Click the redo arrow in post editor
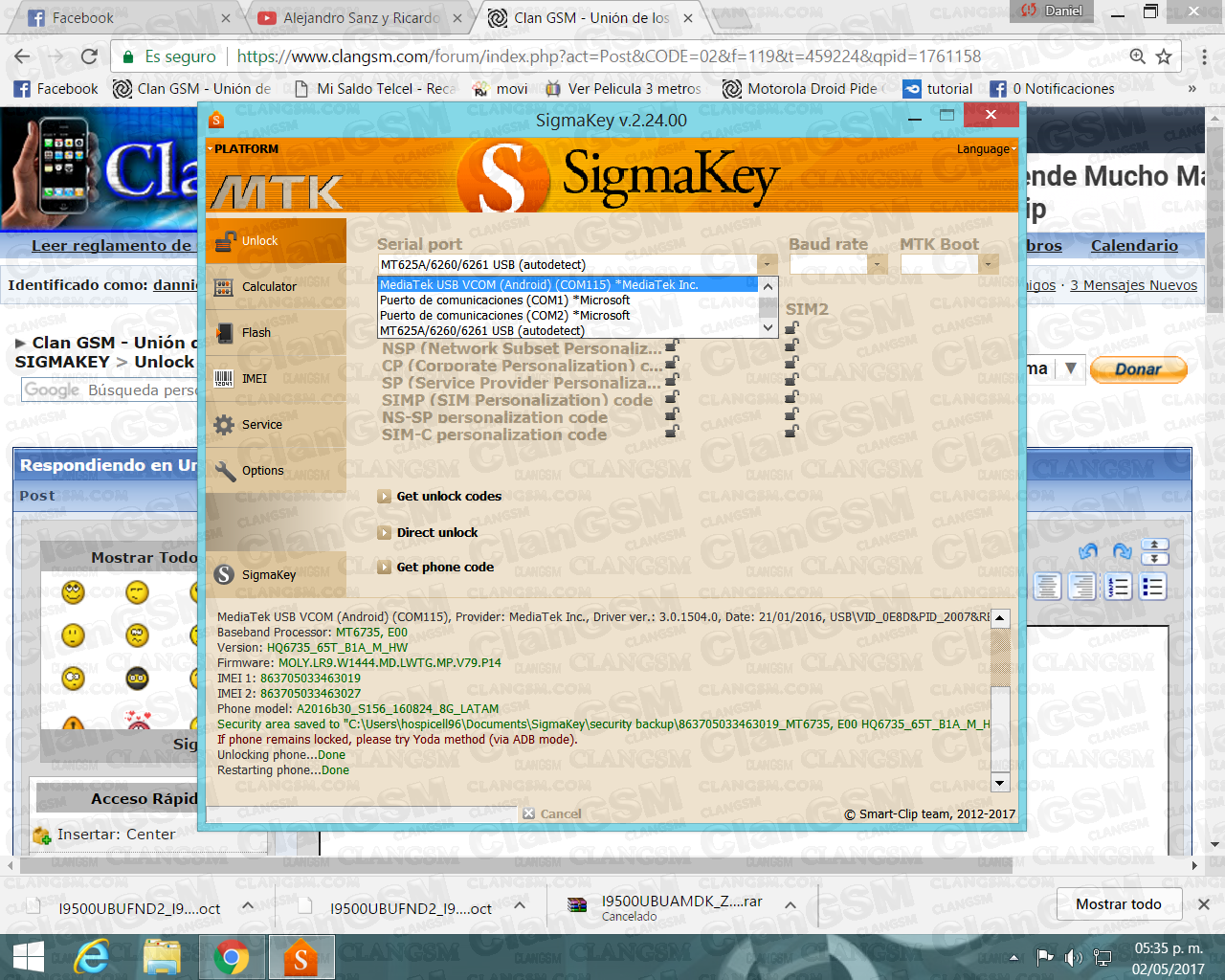 click(x=1123, y=552)
